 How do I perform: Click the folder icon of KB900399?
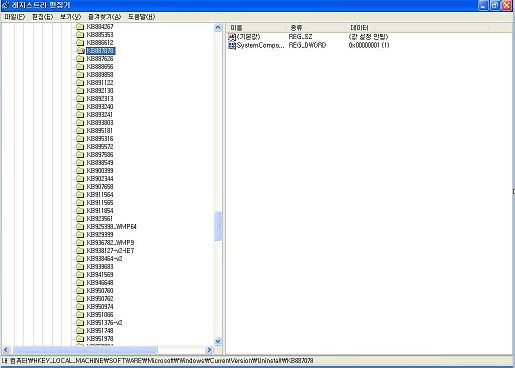tap(80, 171)
